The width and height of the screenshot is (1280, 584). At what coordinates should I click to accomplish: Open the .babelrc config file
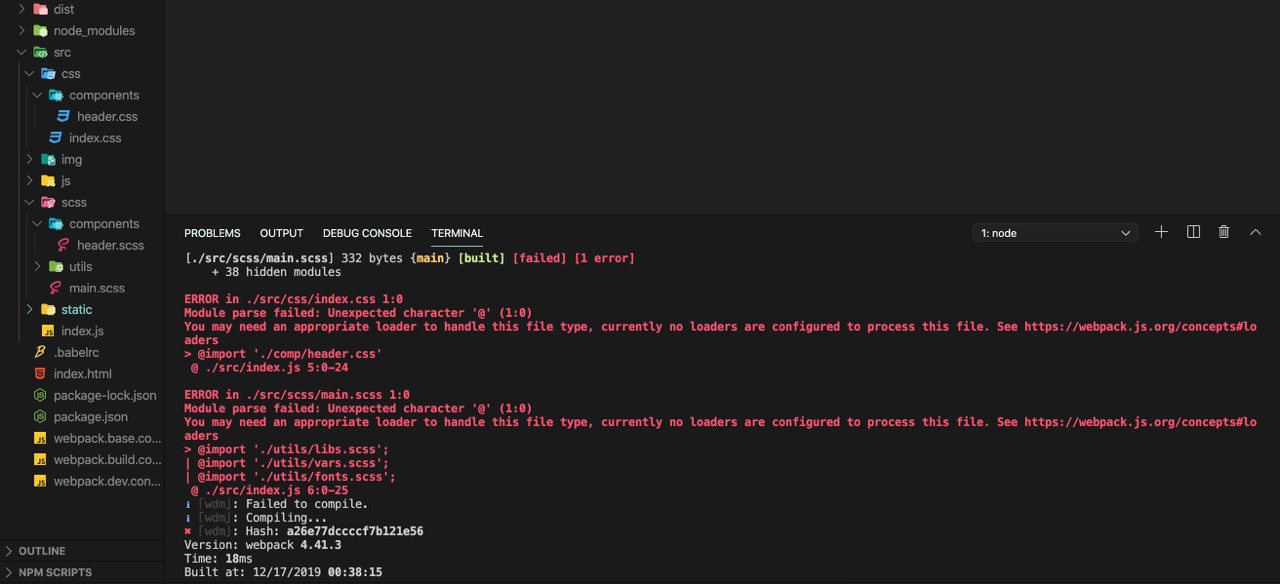point(76,352)
